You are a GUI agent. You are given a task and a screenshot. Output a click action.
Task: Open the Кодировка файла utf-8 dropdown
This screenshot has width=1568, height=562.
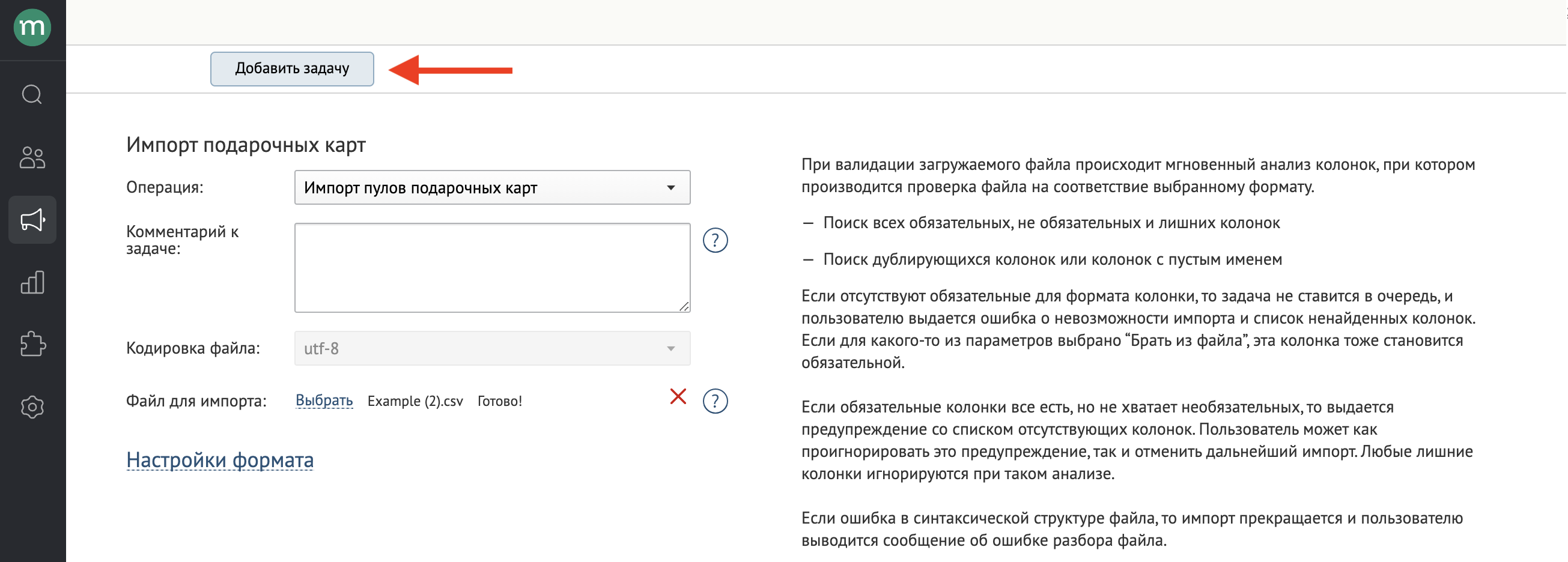(493, 348)
